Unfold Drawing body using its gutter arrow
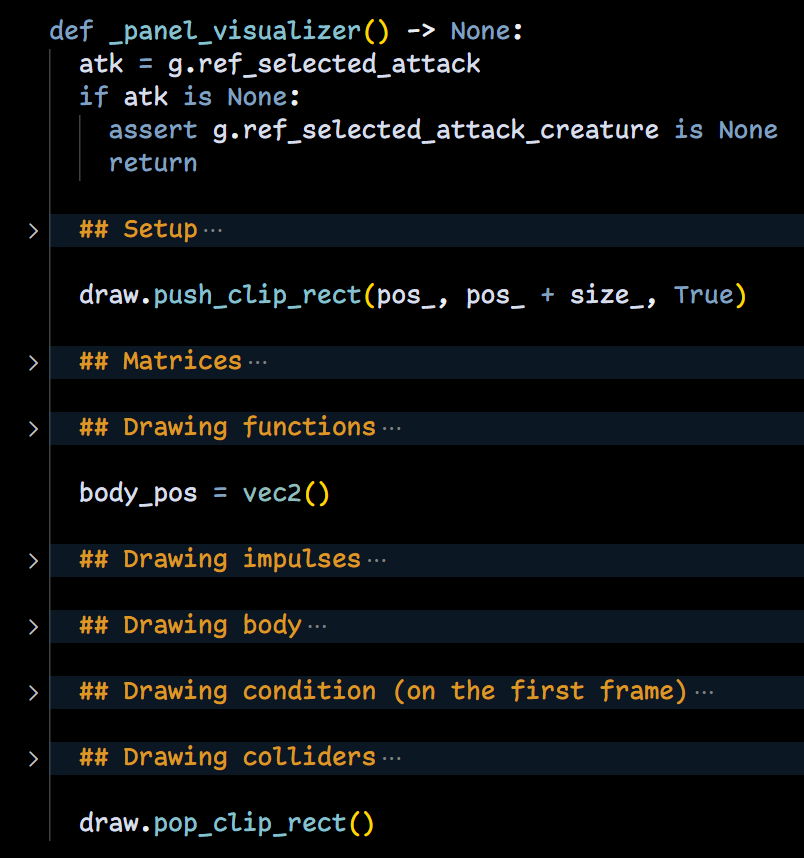Screen dimensions: 804x858 point(33,627)
